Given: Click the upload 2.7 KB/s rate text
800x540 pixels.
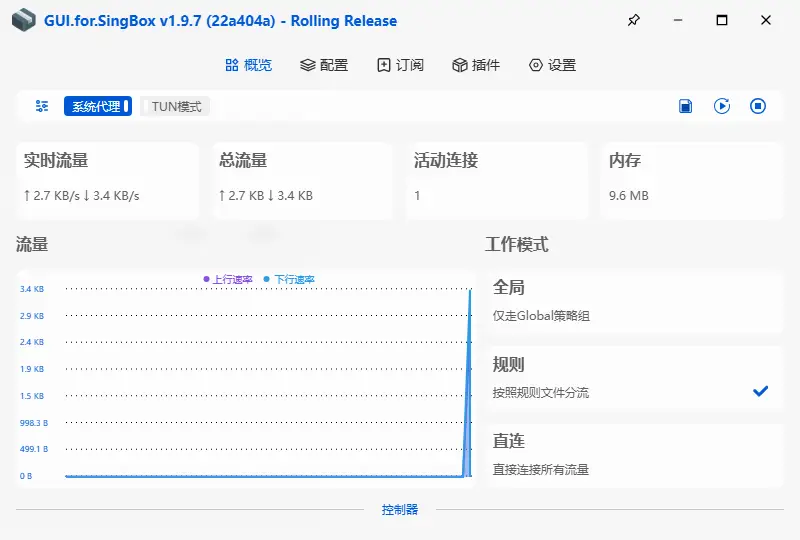Looking at the screenshot, I should pos(52,195).
